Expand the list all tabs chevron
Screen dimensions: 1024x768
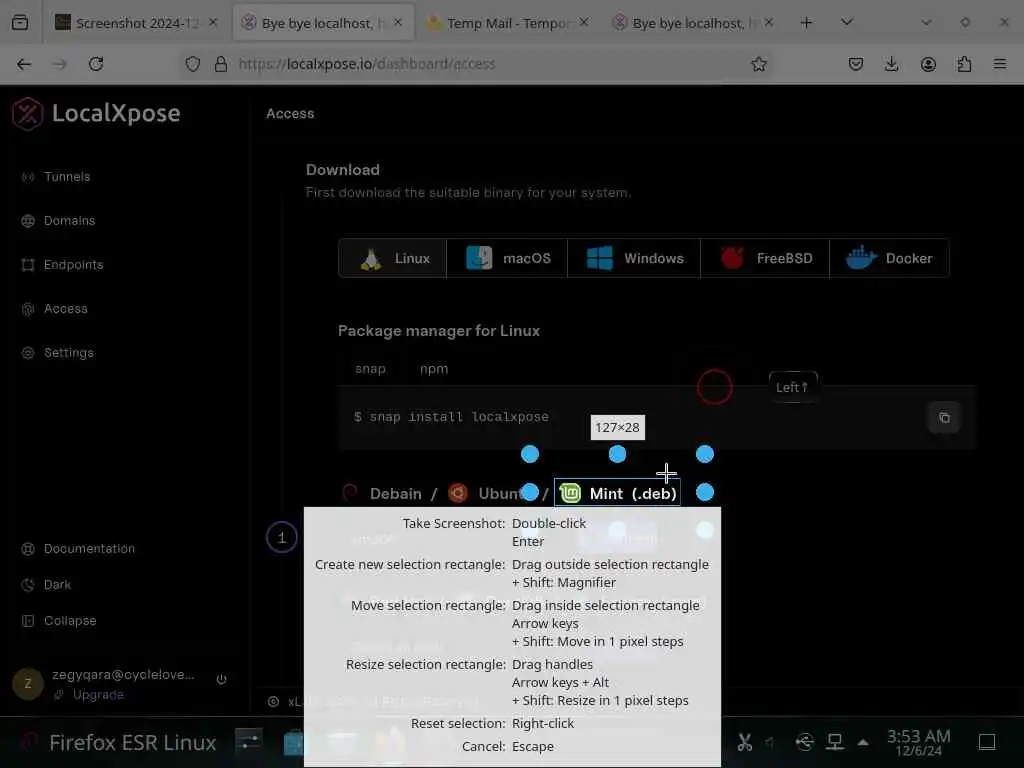[x=847, y=22]
